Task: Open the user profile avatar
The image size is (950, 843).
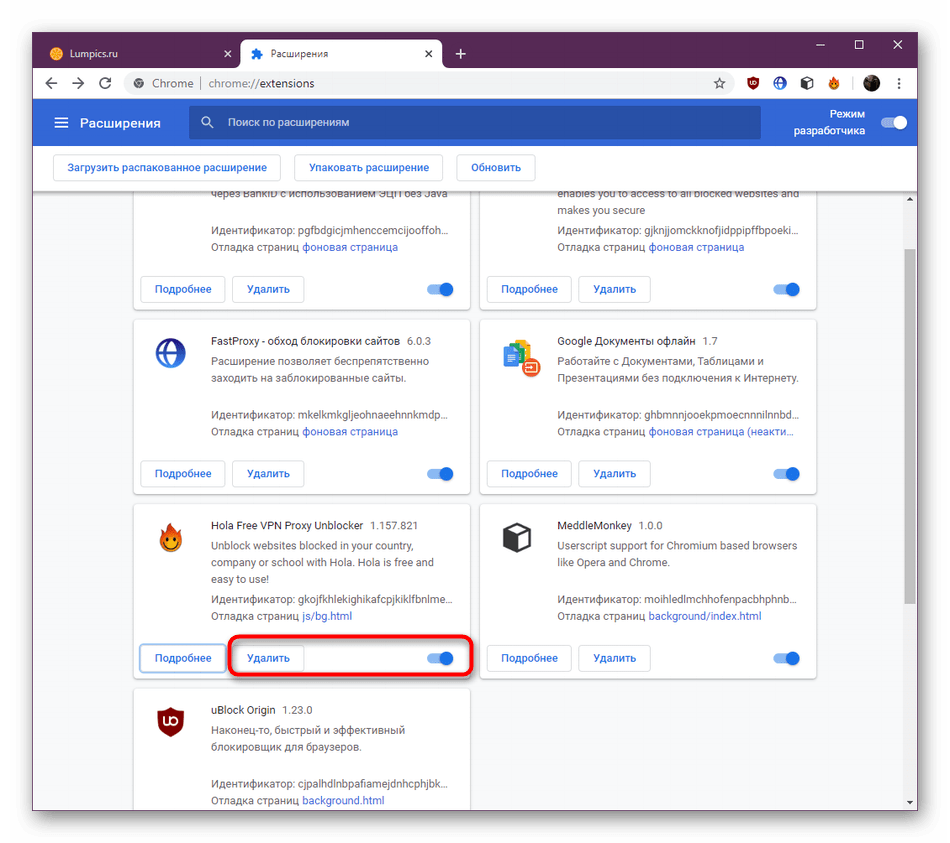Action: tap(871, 83)
